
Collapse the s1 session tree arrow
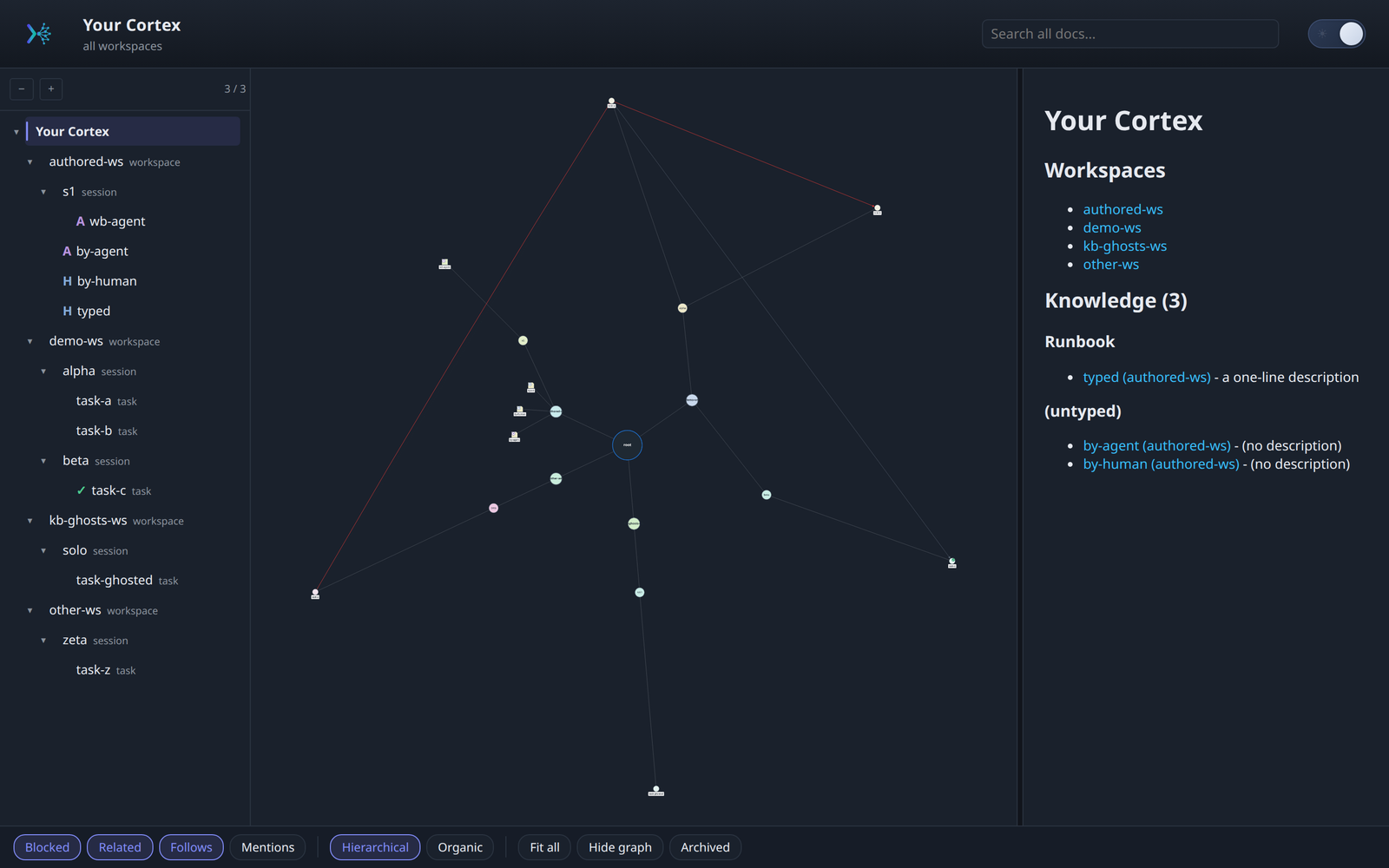click(x=43, y=192)
